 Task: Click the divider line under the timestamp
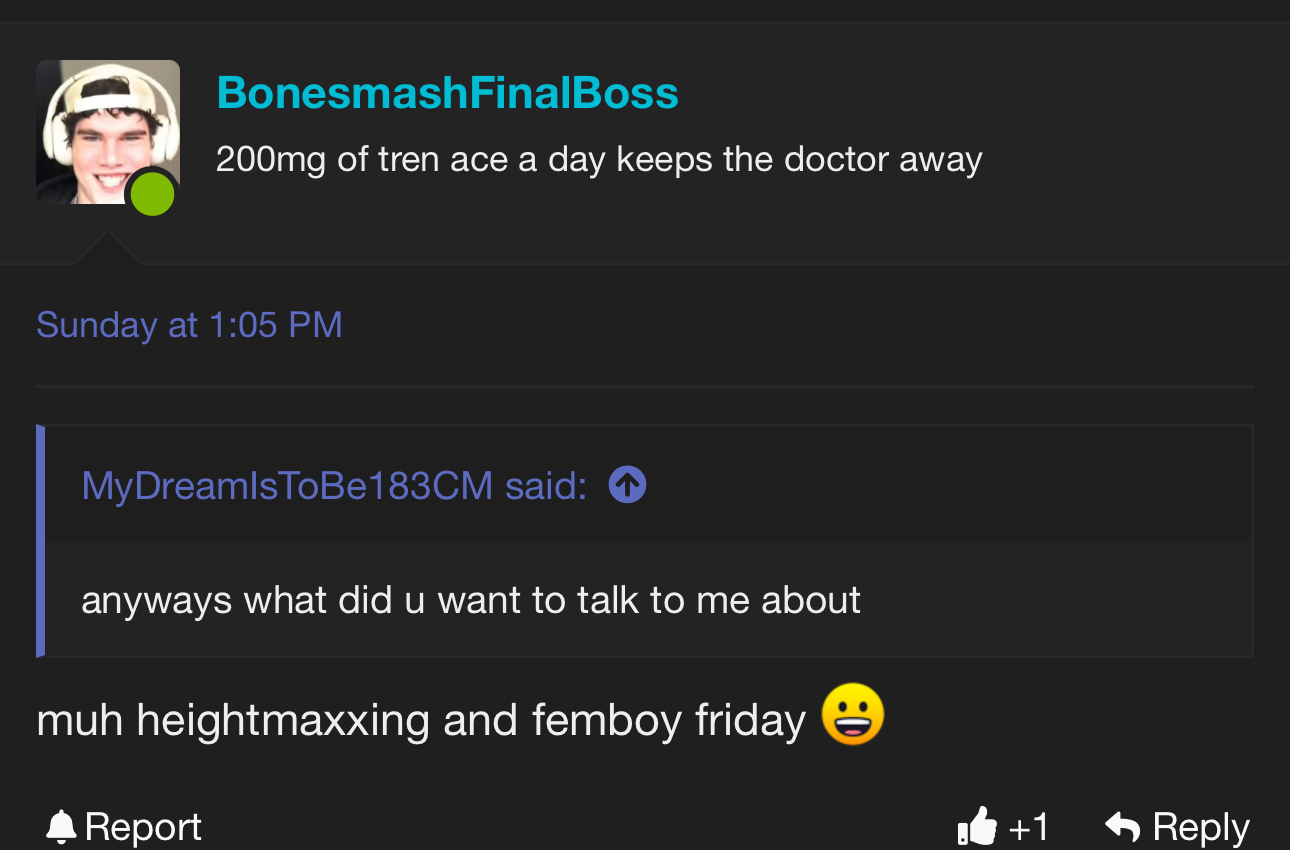644,386
